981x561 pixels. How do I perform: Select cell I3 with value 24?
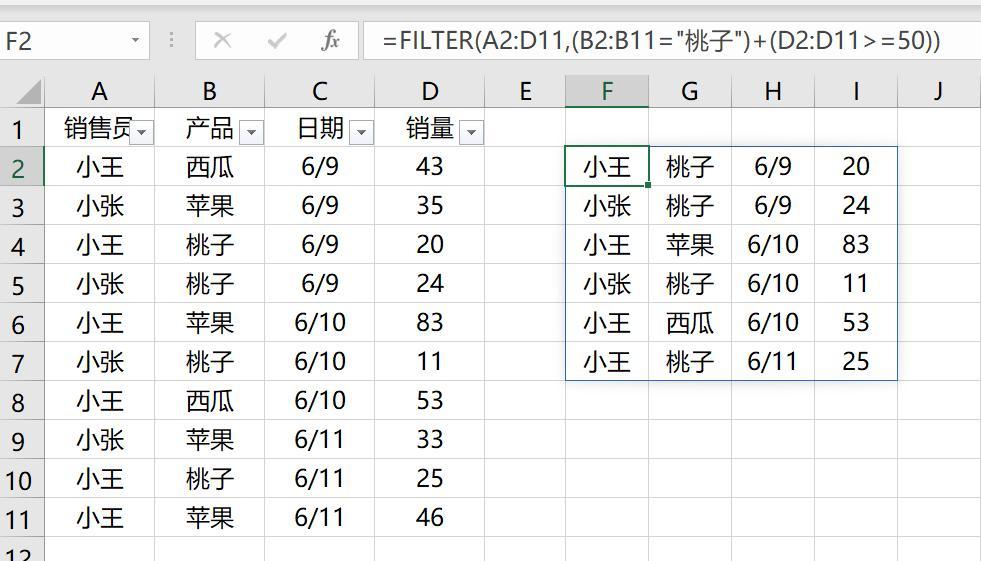(856, 206)
